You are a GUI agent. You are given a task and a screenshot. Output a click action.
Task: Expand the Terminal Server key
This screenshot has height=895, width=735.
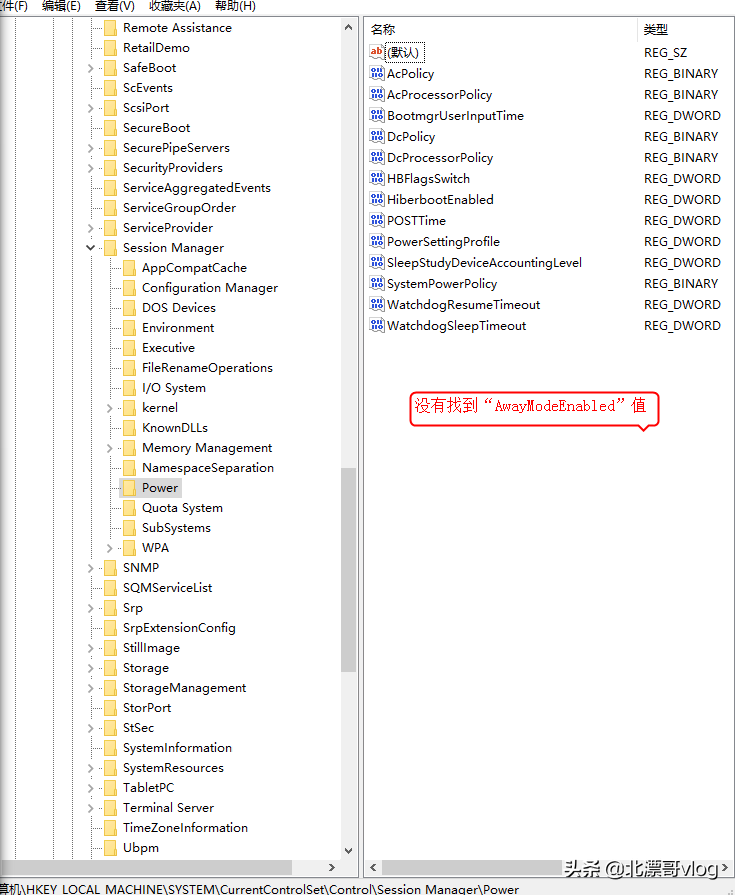[x=90, y=808]
